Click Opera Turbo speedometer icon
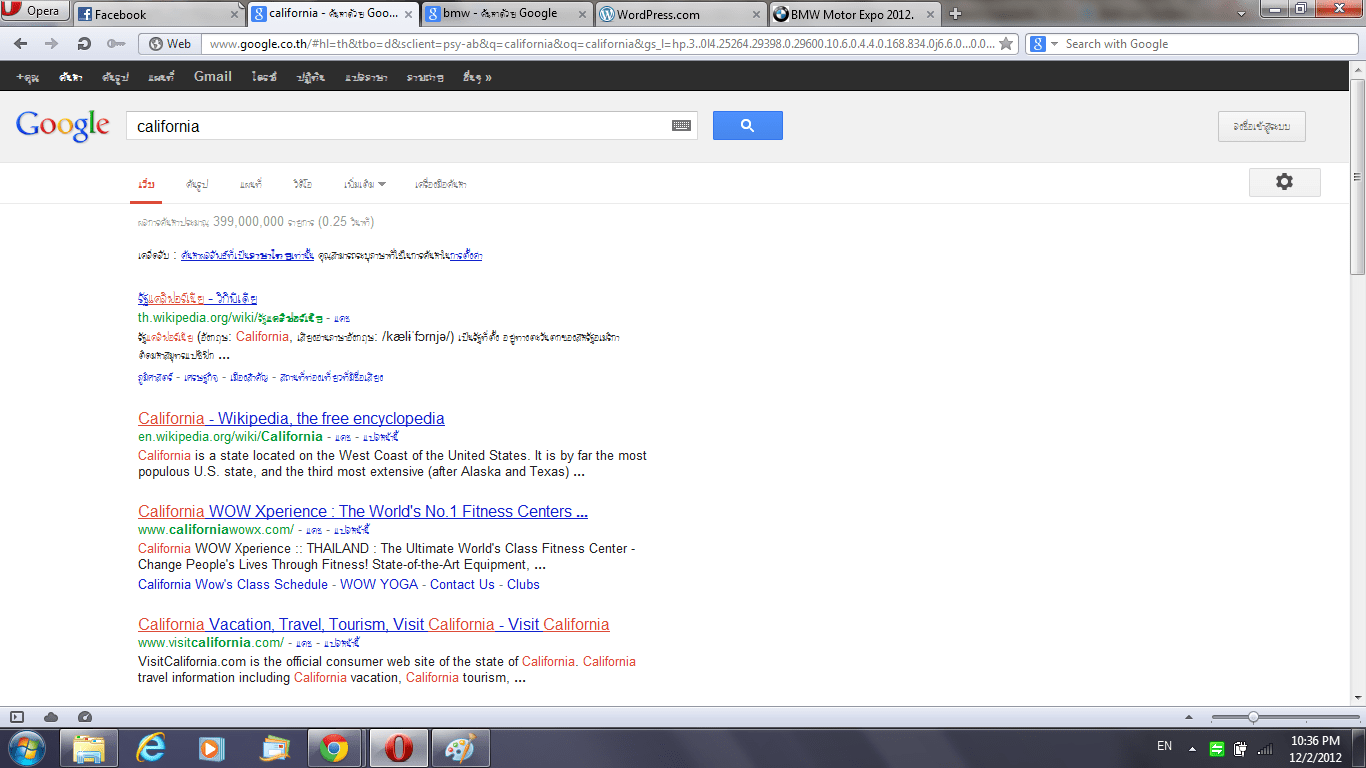Image resolution: width=1366 pixels, height=768 pixels. (84, 717)
